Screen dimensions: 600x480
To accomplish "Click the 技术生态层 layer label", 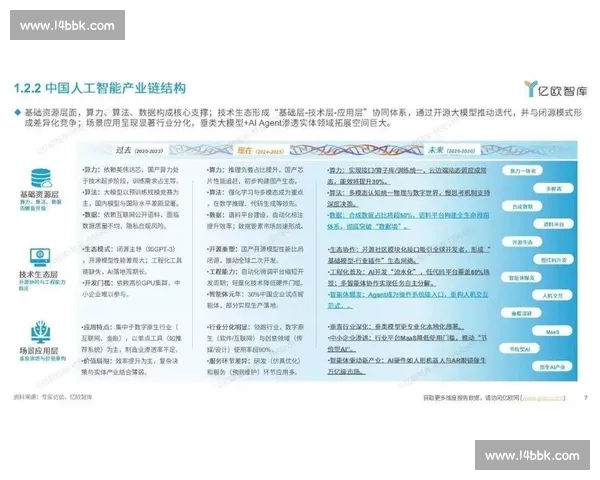I will (x=39, y=274).
